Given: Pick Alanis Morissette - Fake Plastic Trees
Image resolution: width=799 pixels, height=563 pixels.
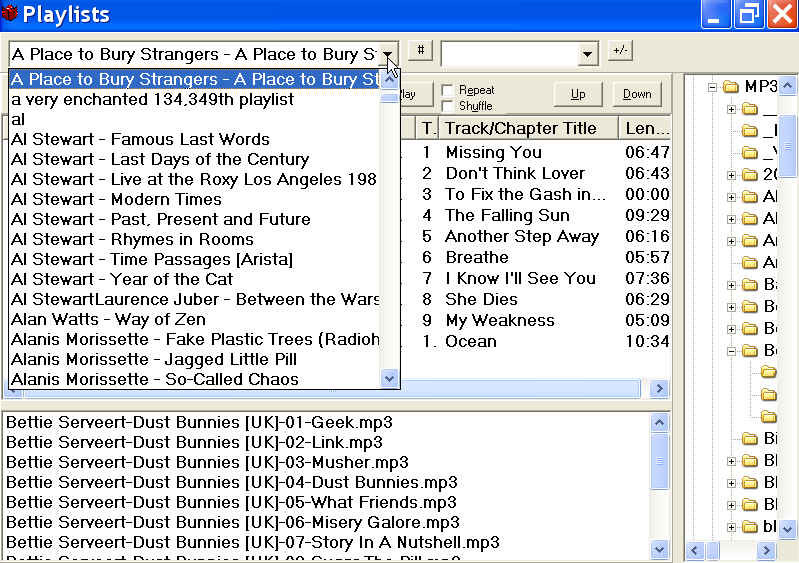Looking at the screenshot, I should pos(195,339).
